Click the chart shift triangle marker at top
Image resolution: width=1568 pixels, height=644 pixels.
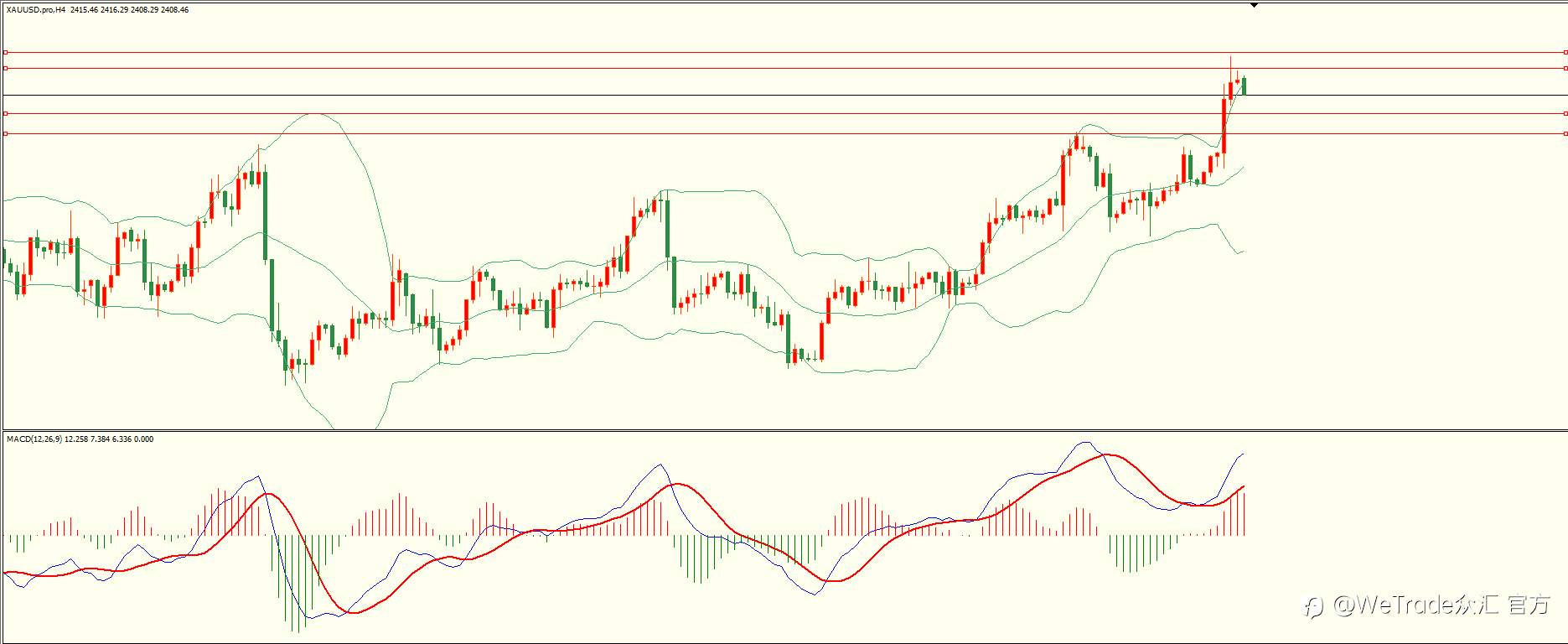coord(1255,5)
